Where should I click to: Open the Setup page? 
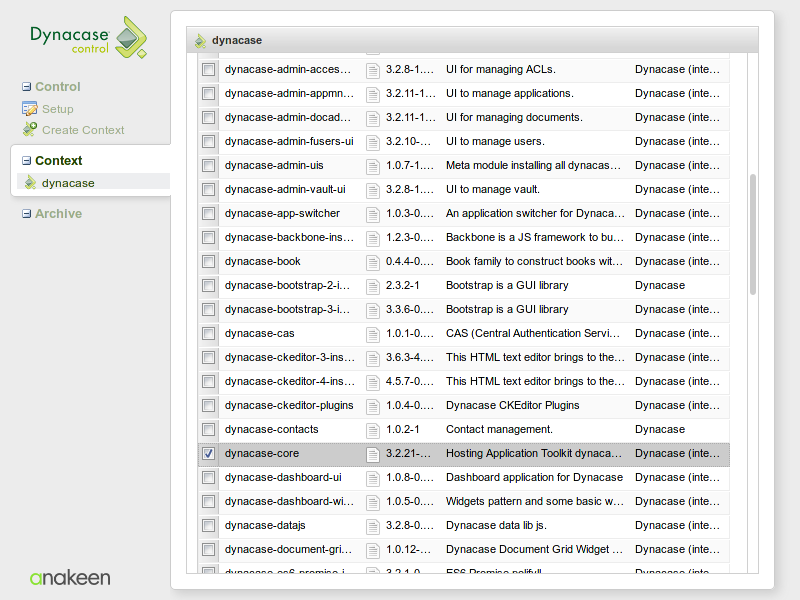[x=58, y=109]
